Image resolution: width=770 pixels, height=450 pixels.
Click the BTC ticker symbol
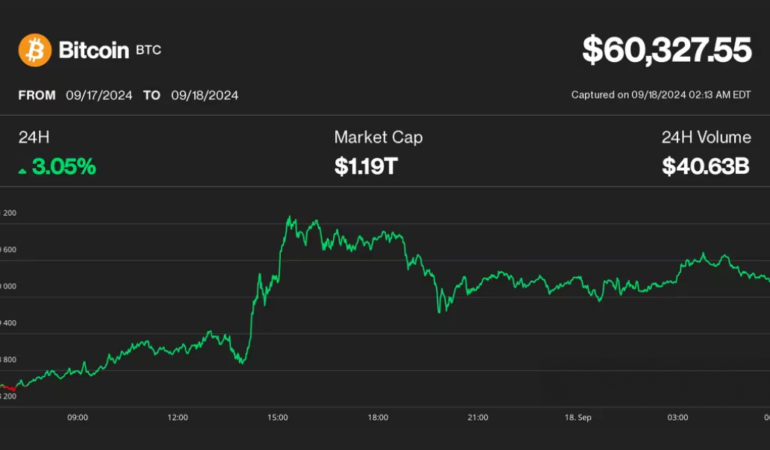click(147, 50)
